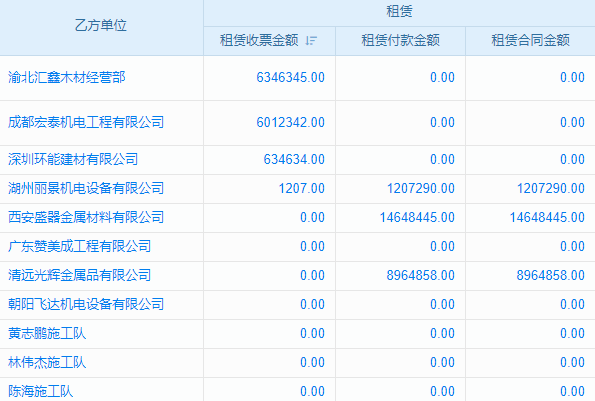Image resolution: width=595 pixels, height=401 pixels.
Task: Click 租赁合同金额 0.00 for 成都宏泰机电工程有限公司
Action: point(573,122)
